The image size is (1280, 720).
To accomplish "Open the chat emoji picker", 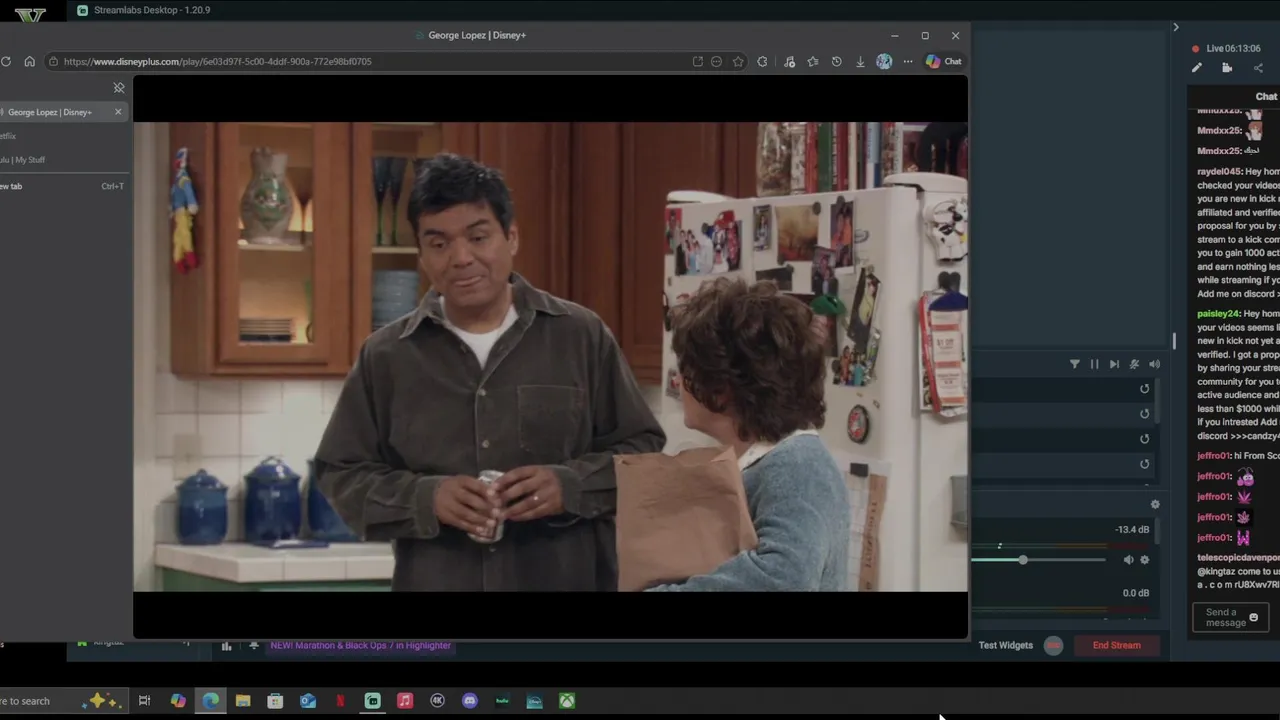I will [x=1253, y=618].
